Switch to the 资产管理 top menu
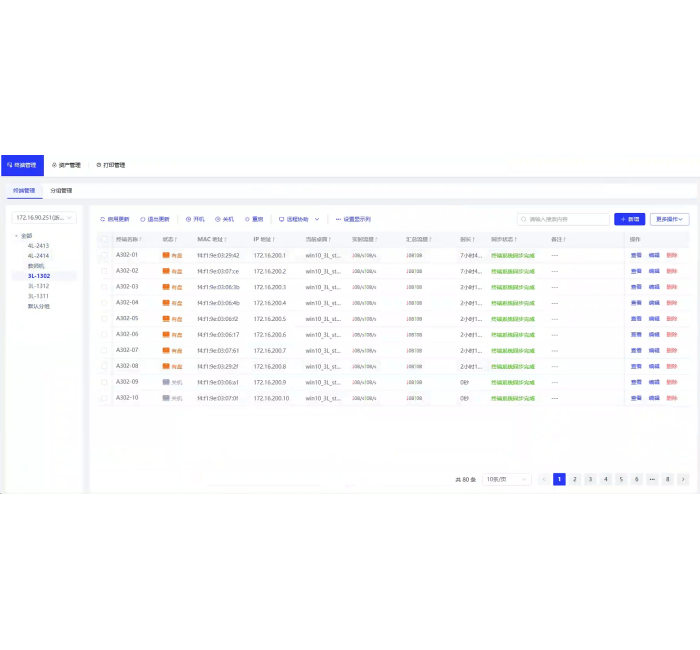 click(x=66, y=165)
